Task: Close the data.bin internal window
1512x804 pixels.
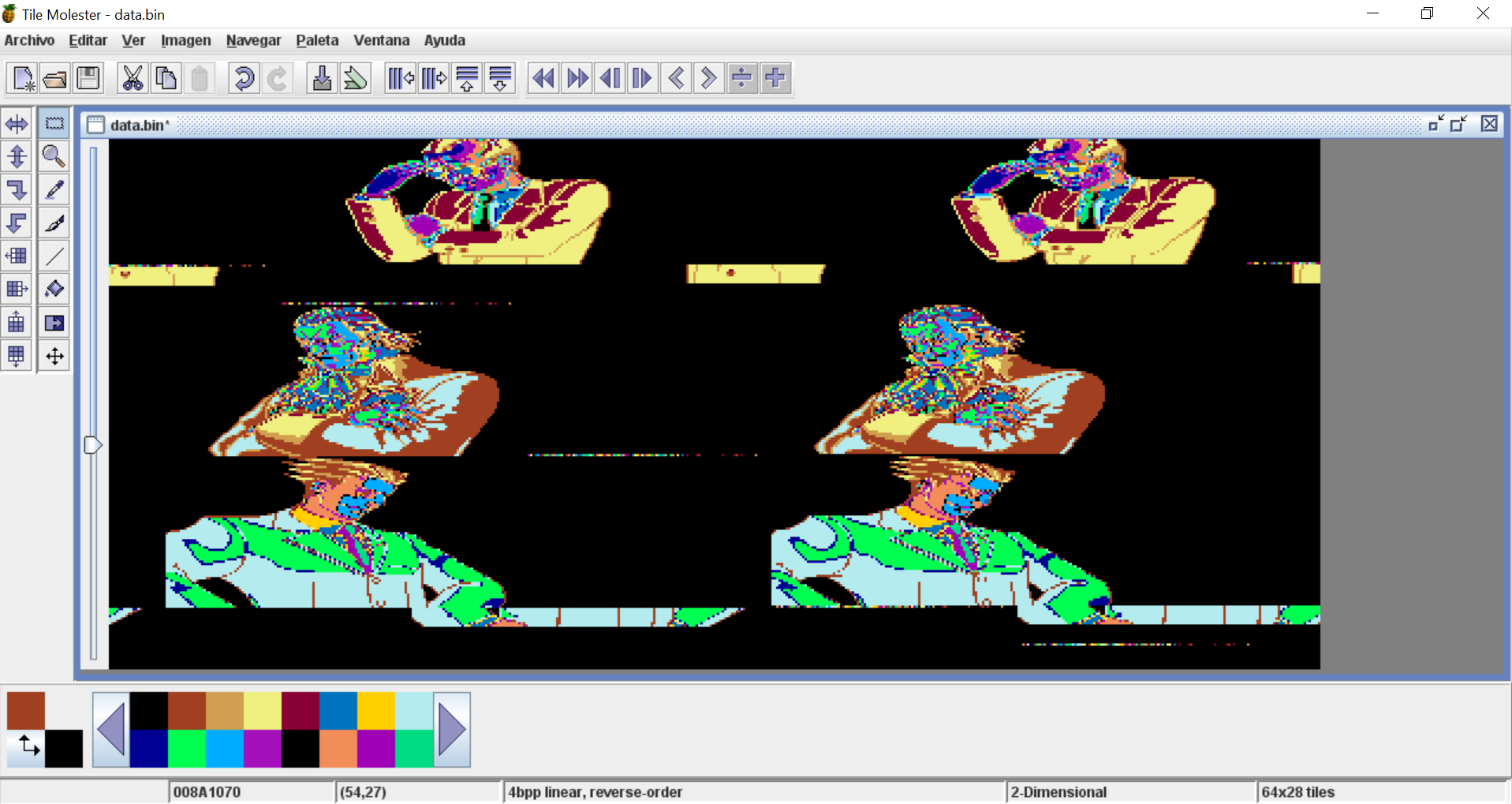Action: tap(1489, 124)
